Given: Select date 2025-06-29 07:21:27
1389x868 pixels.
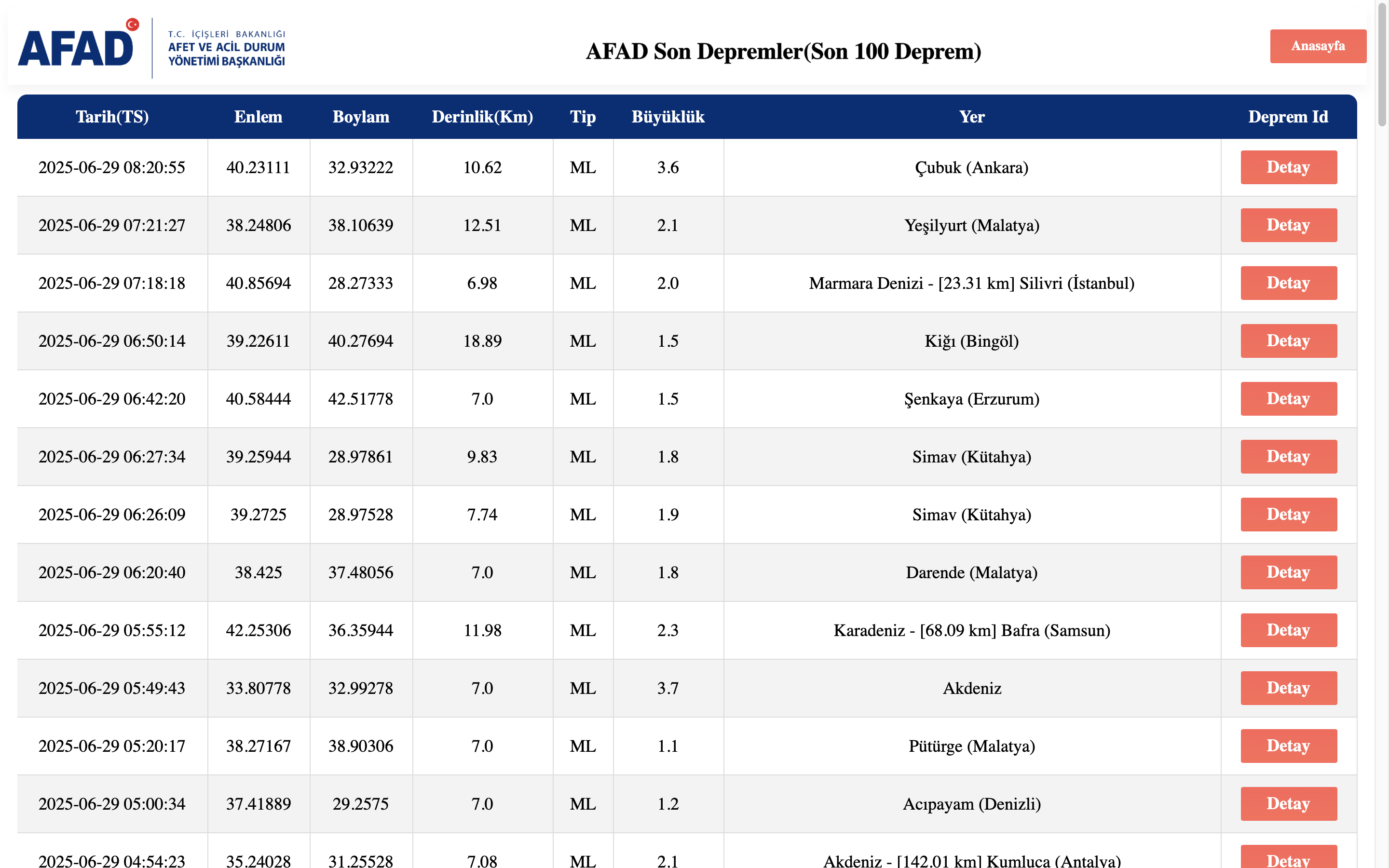Looking at the screenshot, I should 112,225.
